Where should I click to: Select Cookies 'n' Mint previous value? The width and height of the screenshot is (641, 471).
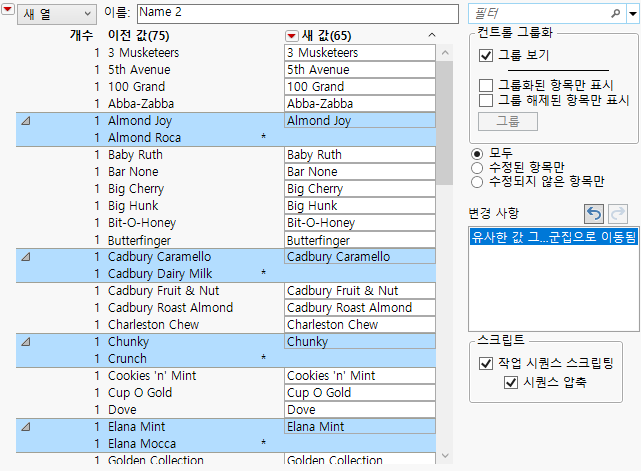(152, 376)
